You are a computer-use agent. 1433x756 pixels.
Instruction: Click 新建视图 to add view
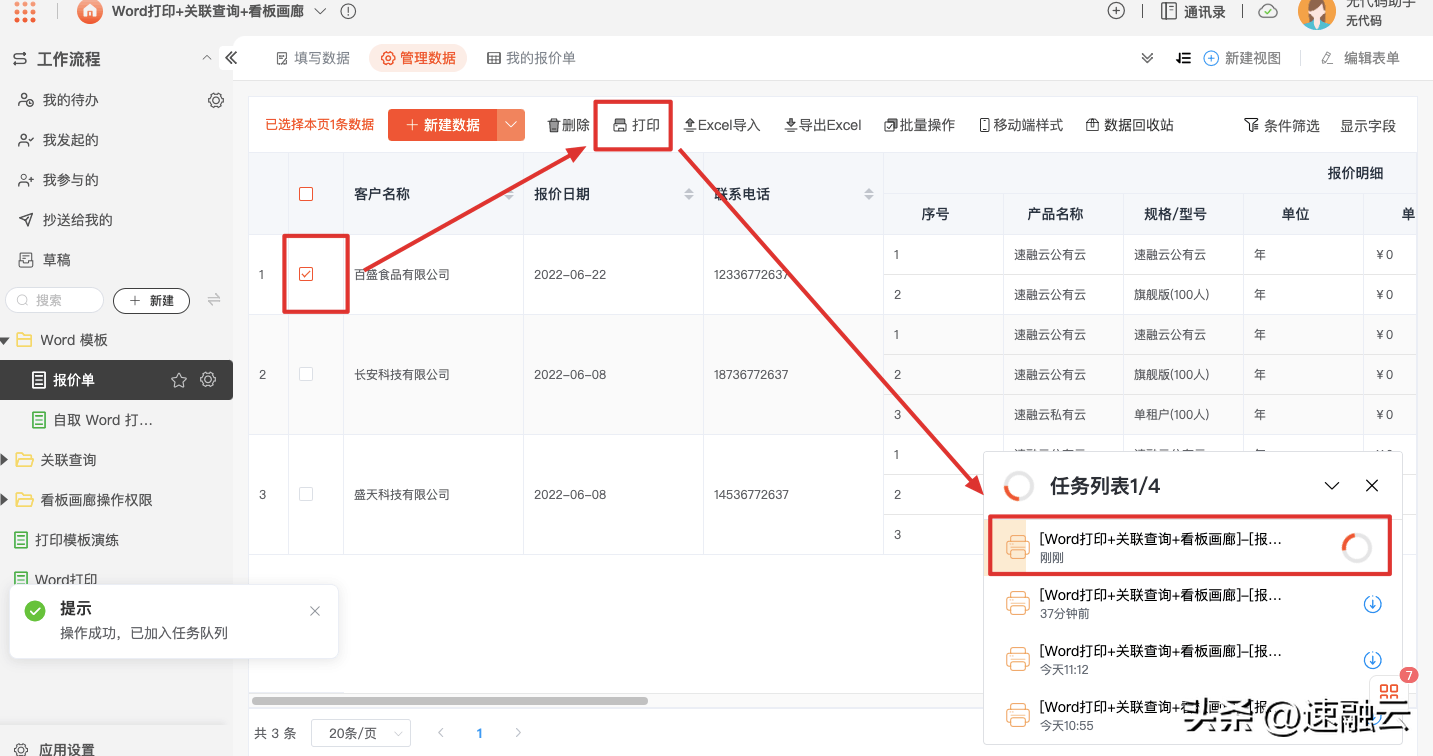[x=1241, y=58]
